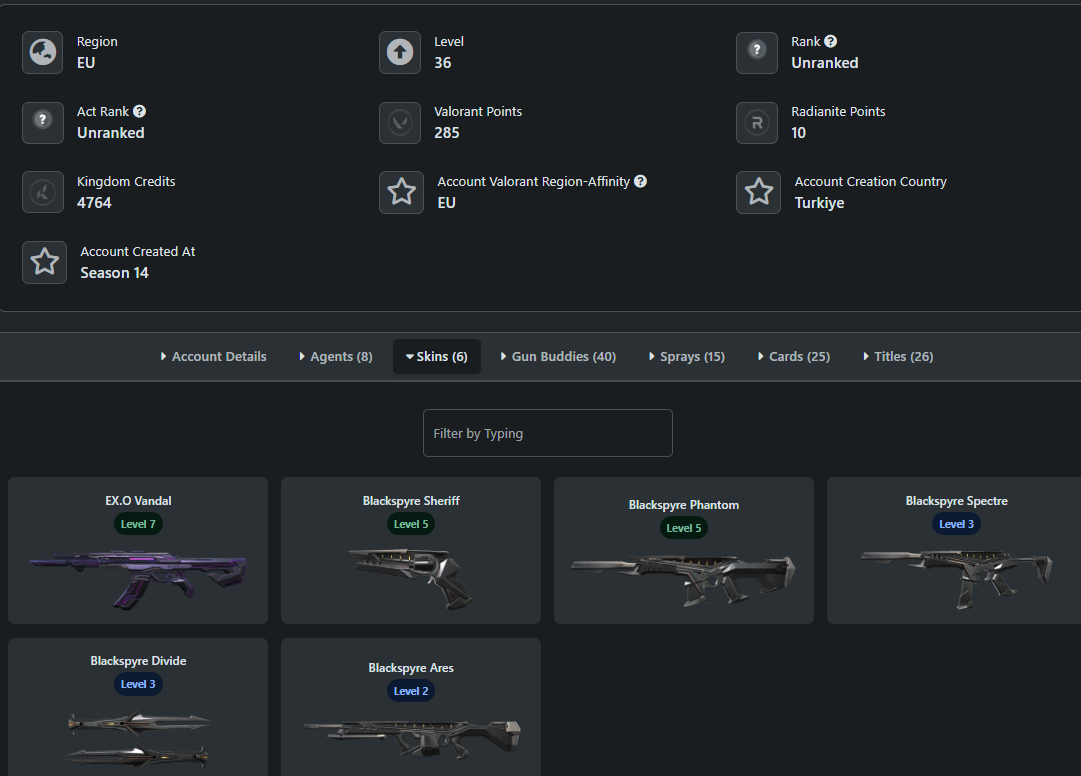Select the Blackspyre Divide skin image
The width and height of the screenshot is (1081, 776).
click(138, 740)
